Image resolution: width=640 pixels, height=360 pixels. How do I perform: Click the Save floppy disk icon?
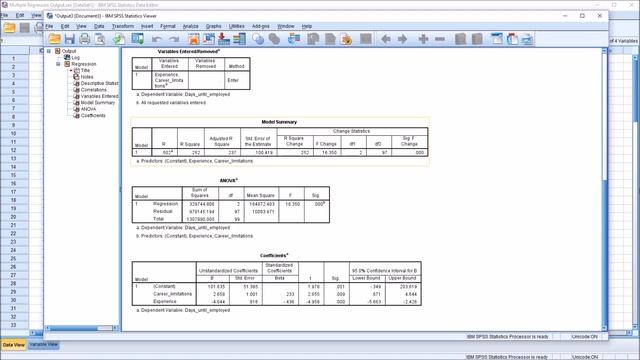point(70,39)
